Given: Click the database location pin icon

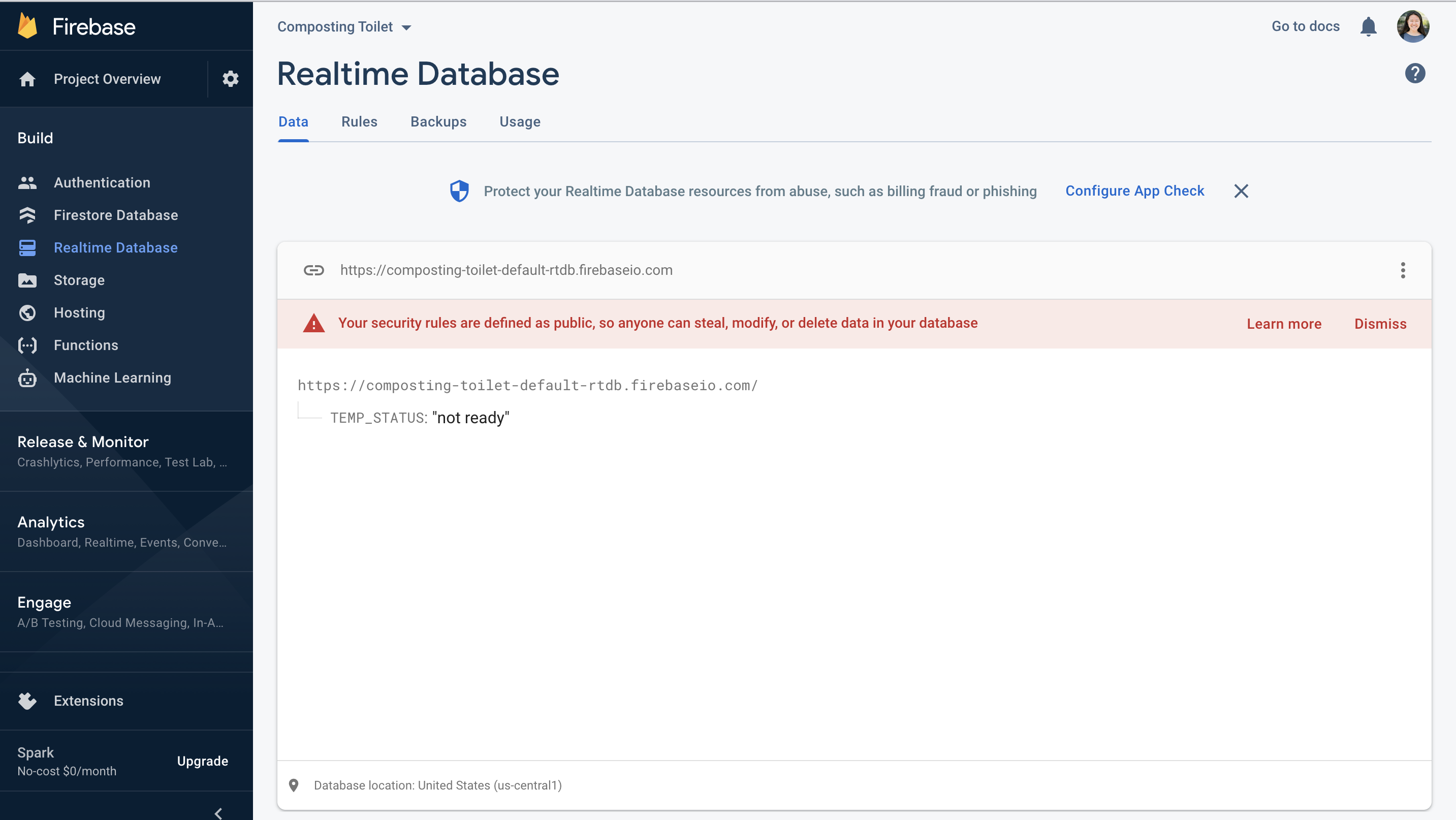Looking at the screenshot, I should pyautogui.click(x=293, y=785).
